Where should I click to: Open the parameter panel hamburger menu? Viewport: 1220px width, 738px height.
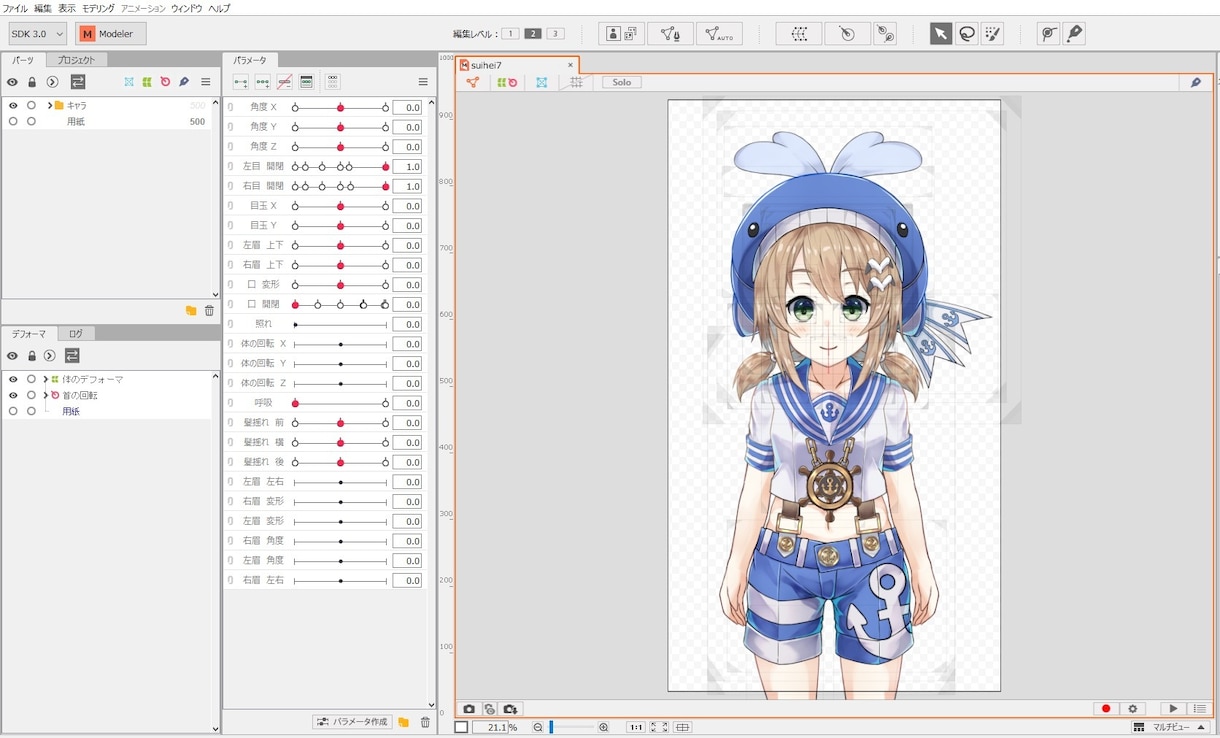423,82
